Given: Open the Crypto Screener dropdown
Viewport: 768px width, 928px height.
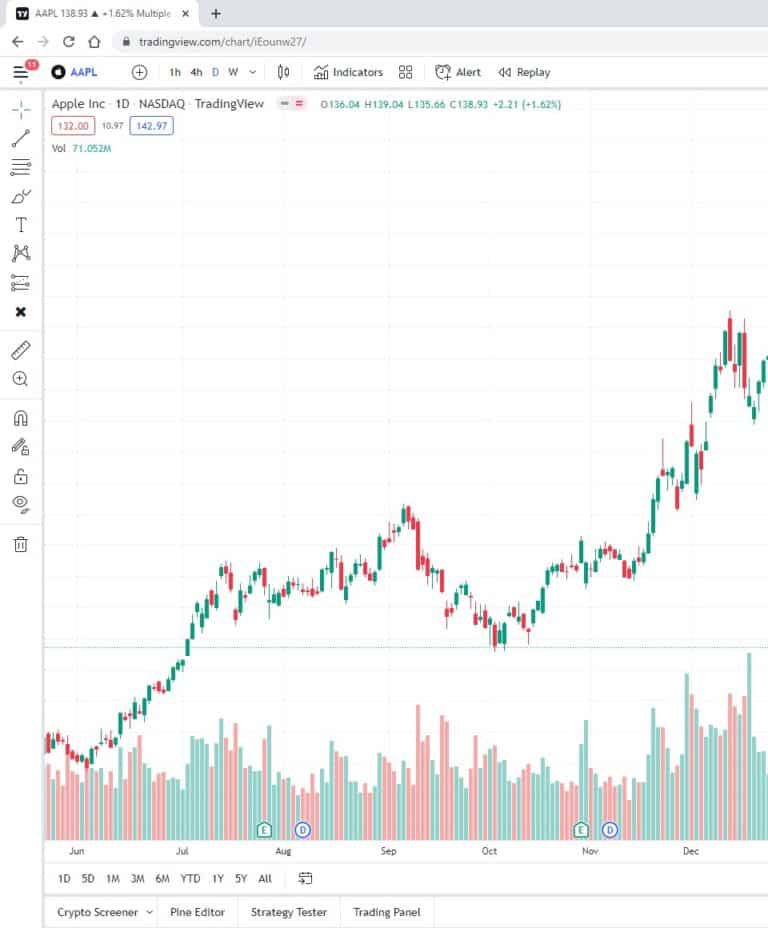Looking at the screenshot, I should [103, 912].
